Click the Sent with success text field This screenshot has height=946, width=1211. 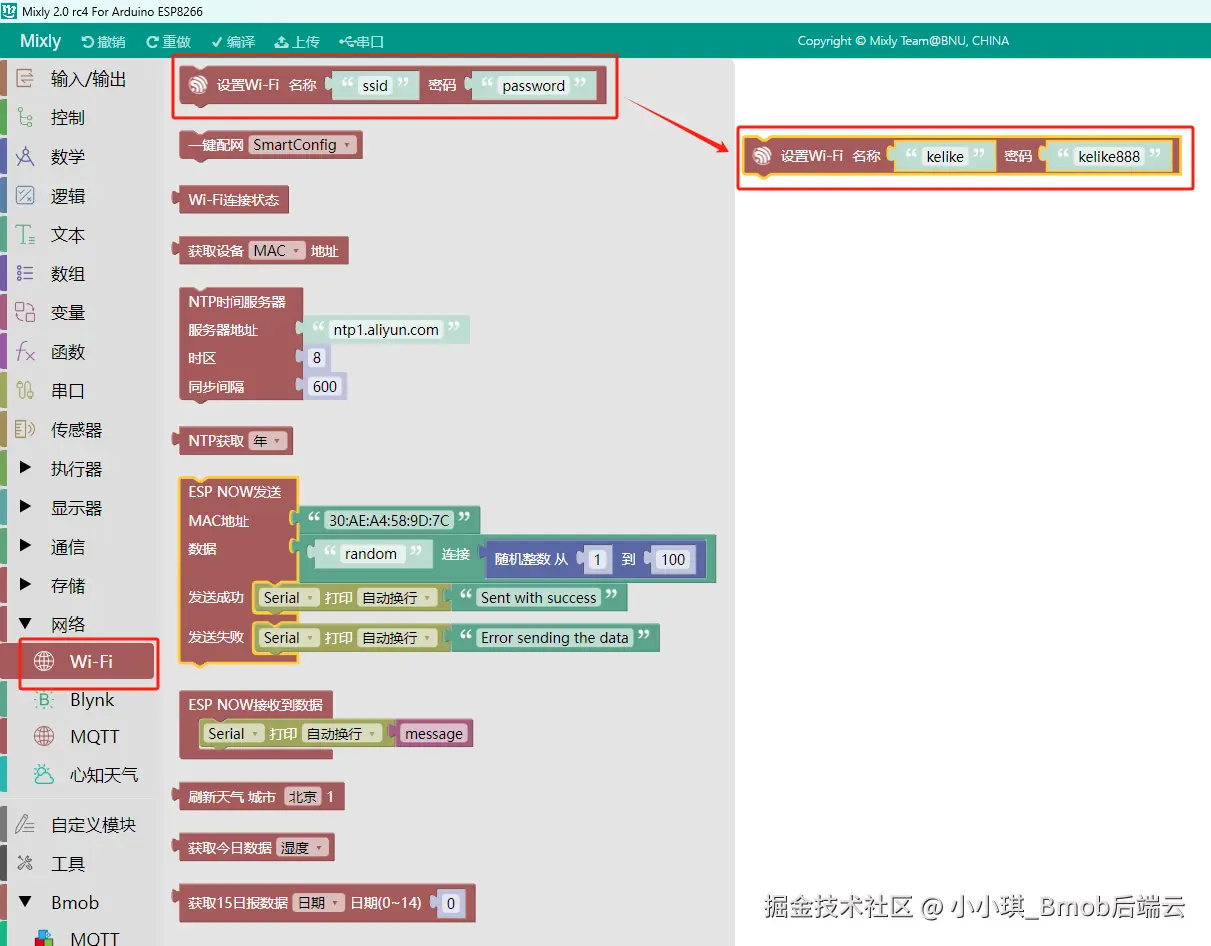[x=538, y=598]
